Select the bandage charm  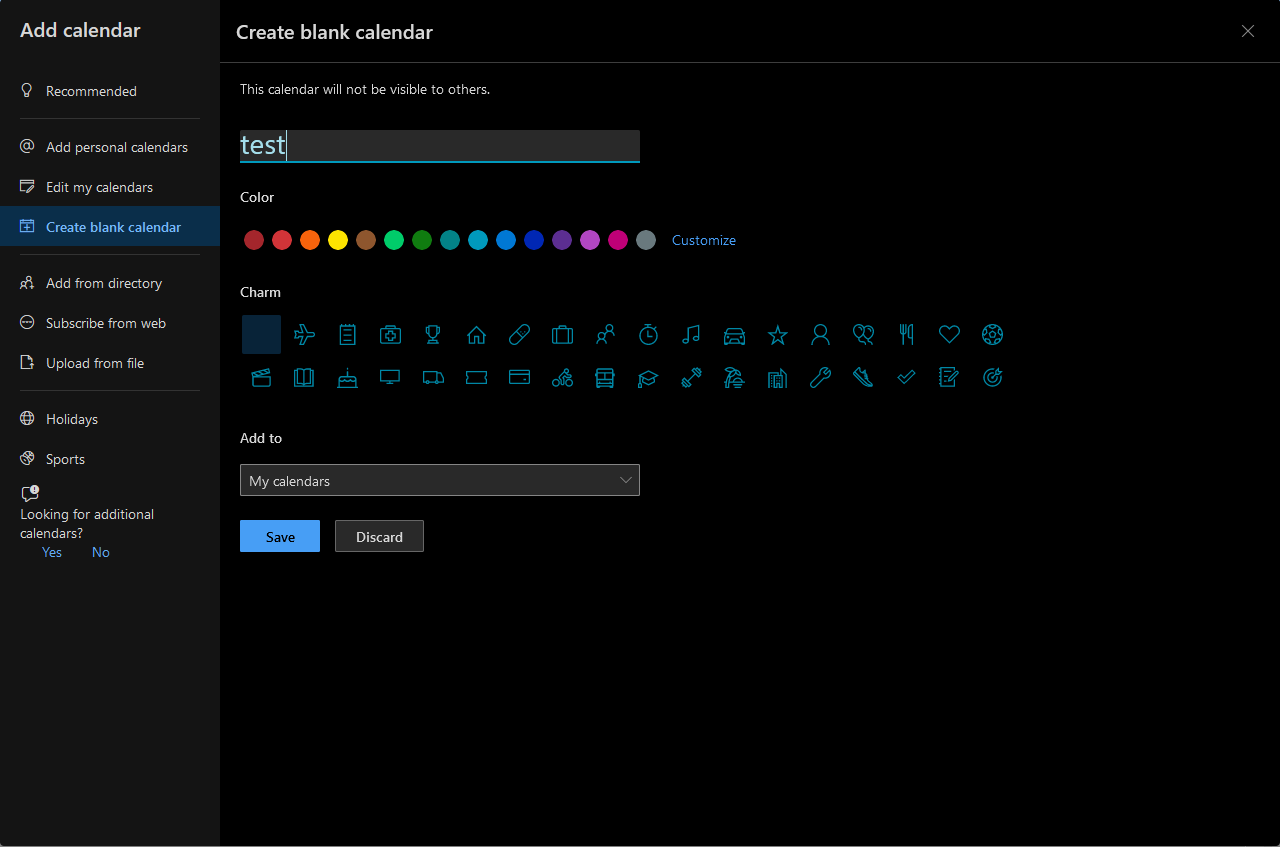(x=519, y=335)
